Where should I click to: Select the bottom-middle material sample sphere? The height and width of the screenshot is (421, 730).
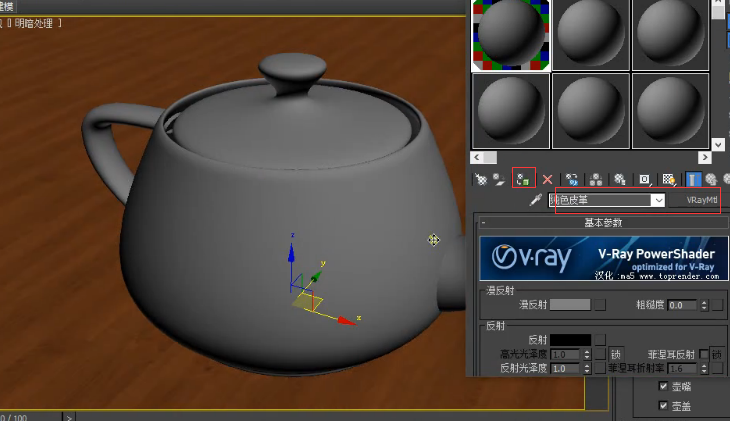click(x=591, y=111)
